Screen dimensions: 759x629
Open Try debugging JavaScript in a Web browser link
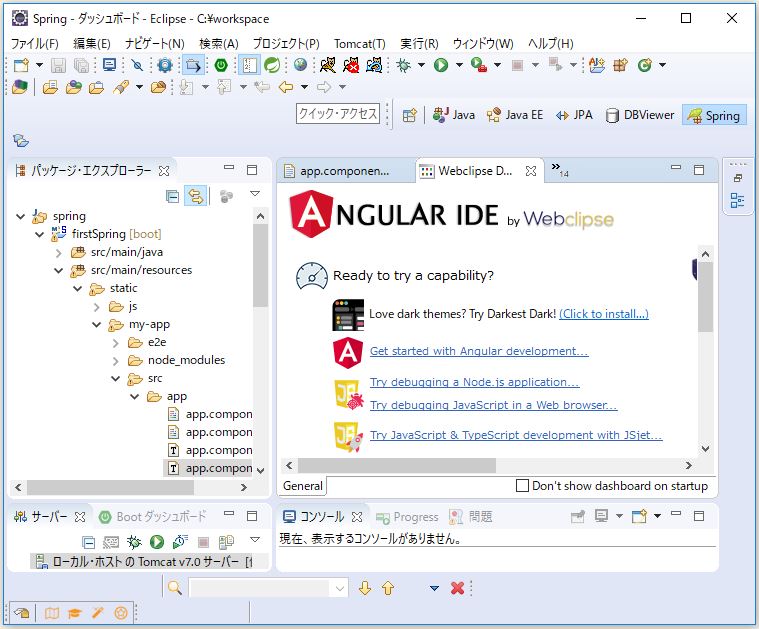(x=493, y=405)
